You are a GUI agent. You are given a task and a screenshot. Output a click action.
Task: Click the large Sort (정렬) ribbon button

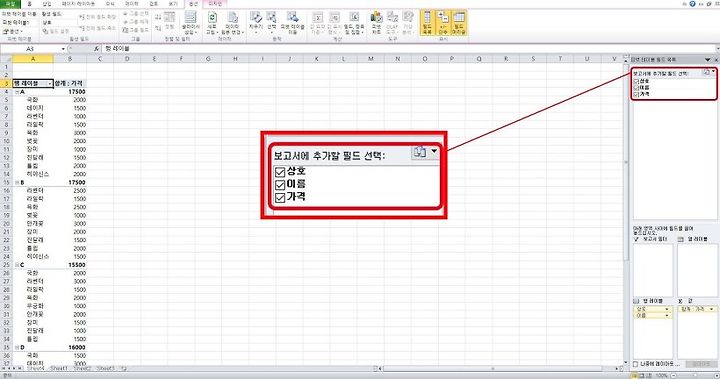[x=169, y=21]
